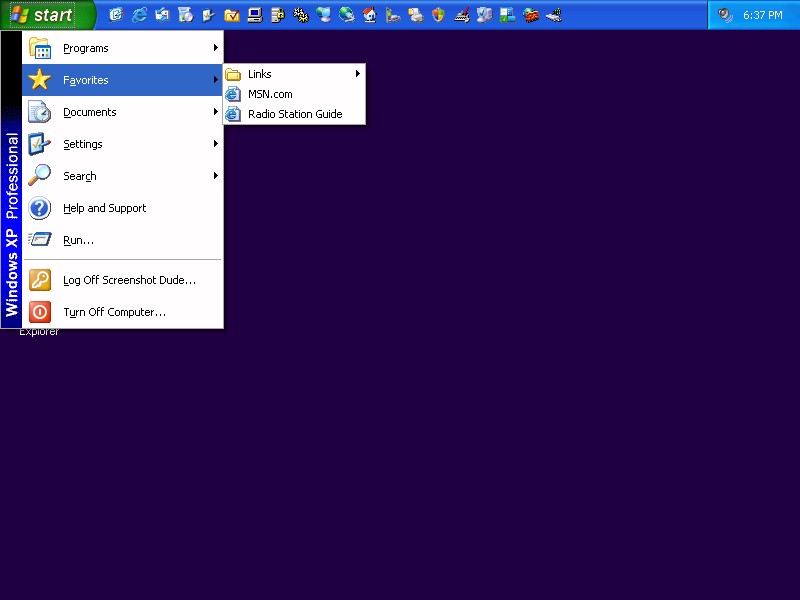Click the Internet Explorer quick launch icon
Image resolution: width=800 pixels, height=600 pixels.
(139, 15)
